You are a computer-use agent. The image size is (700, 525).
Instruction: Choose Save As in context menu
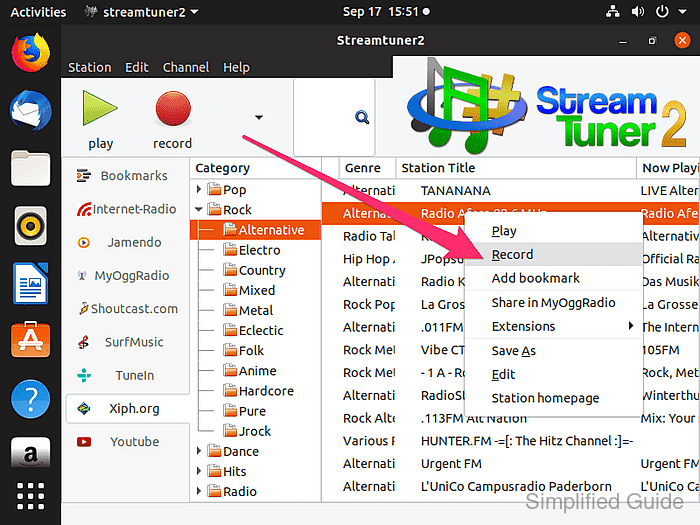554,351
